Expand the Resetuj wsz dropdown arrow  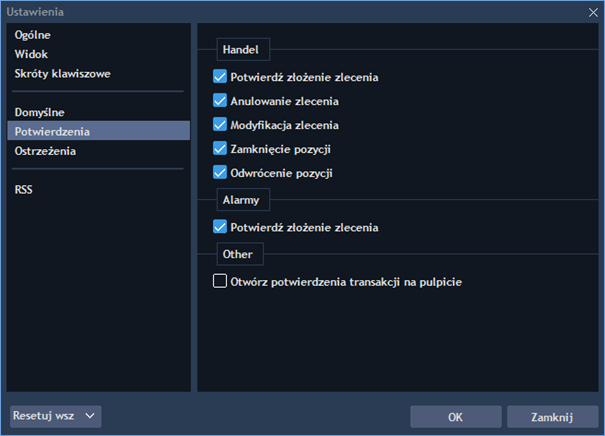click(90, 416)
